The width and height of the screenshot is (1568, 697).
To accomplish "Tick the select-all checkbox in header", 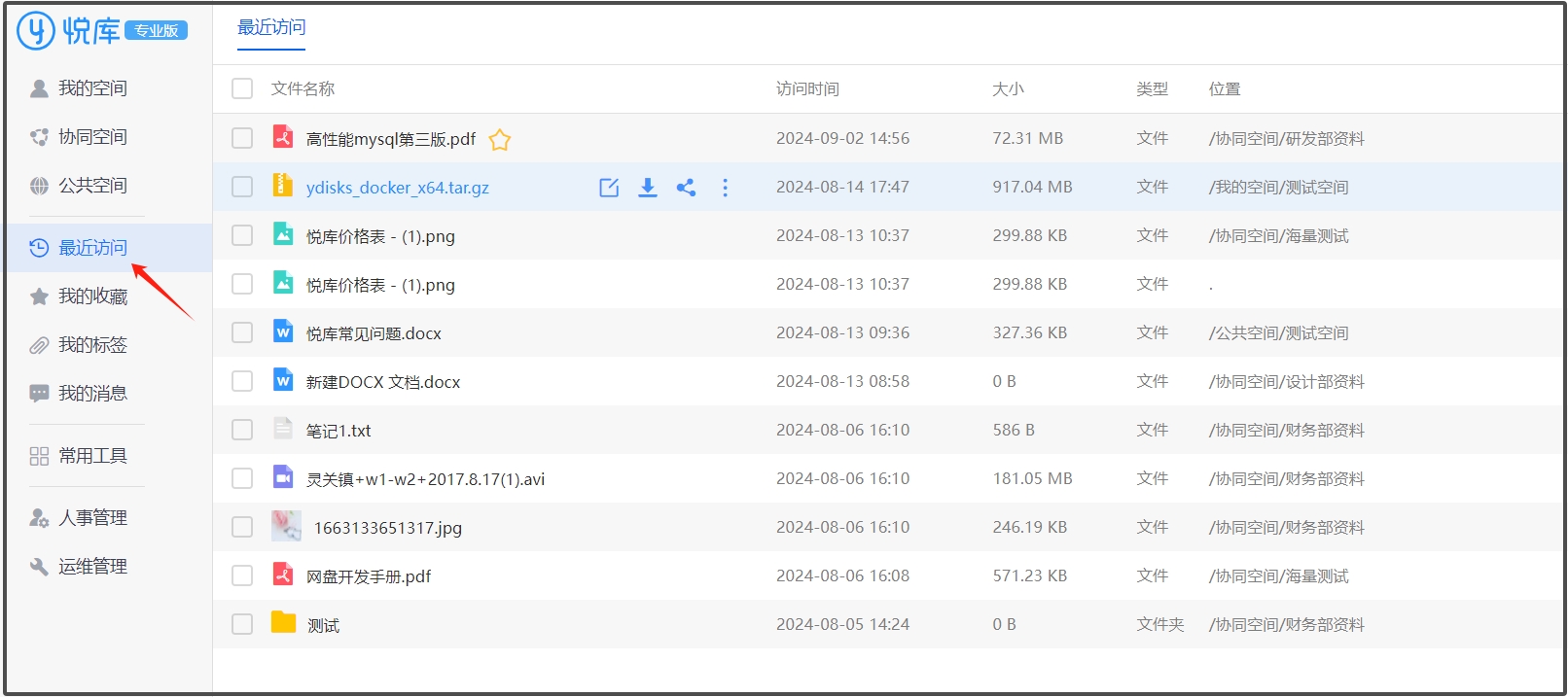I will click(x=242, y=88).
